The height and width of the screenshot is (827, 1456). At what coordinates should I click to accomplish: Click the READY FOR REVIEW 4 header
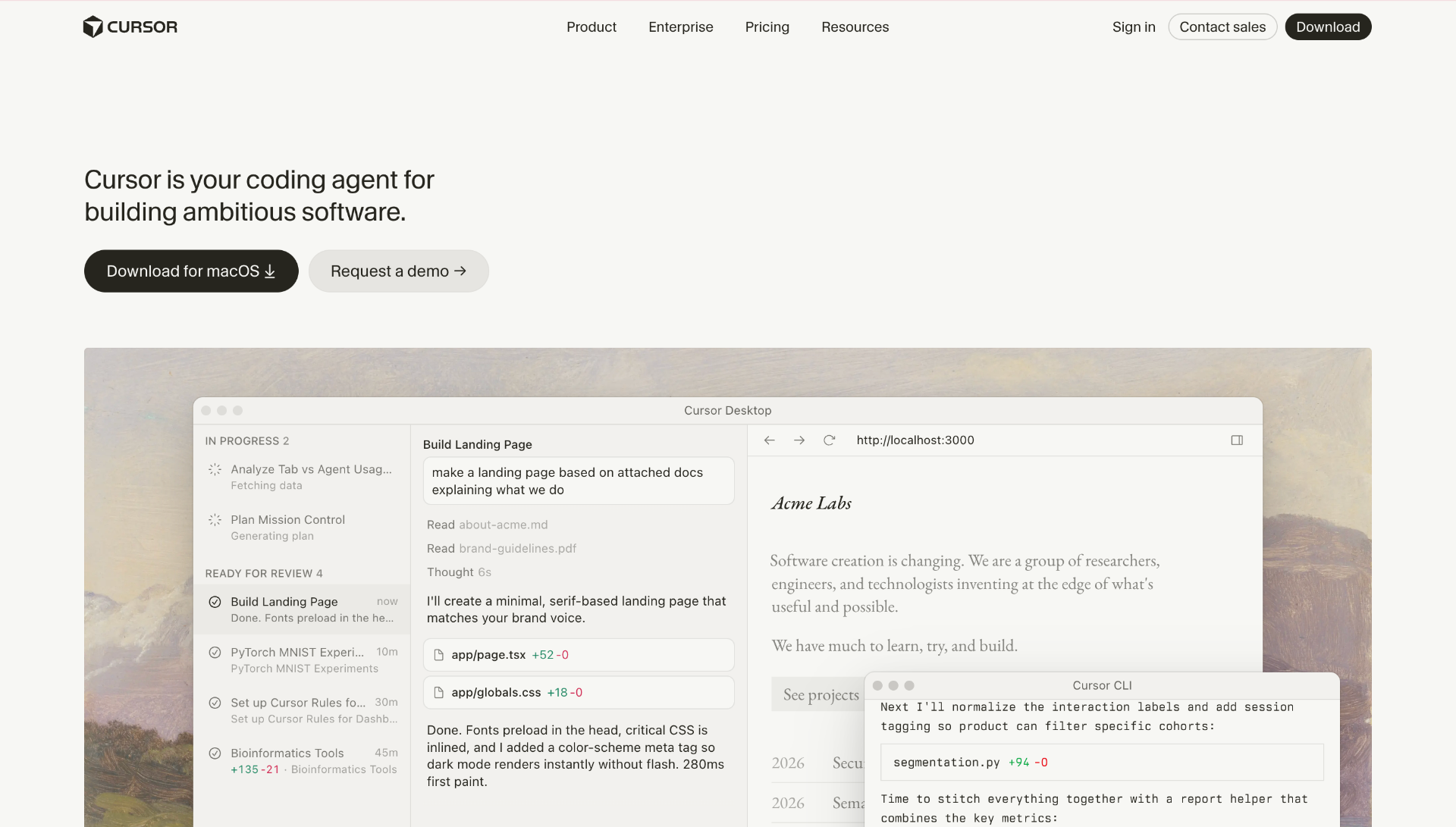point(264,573)
